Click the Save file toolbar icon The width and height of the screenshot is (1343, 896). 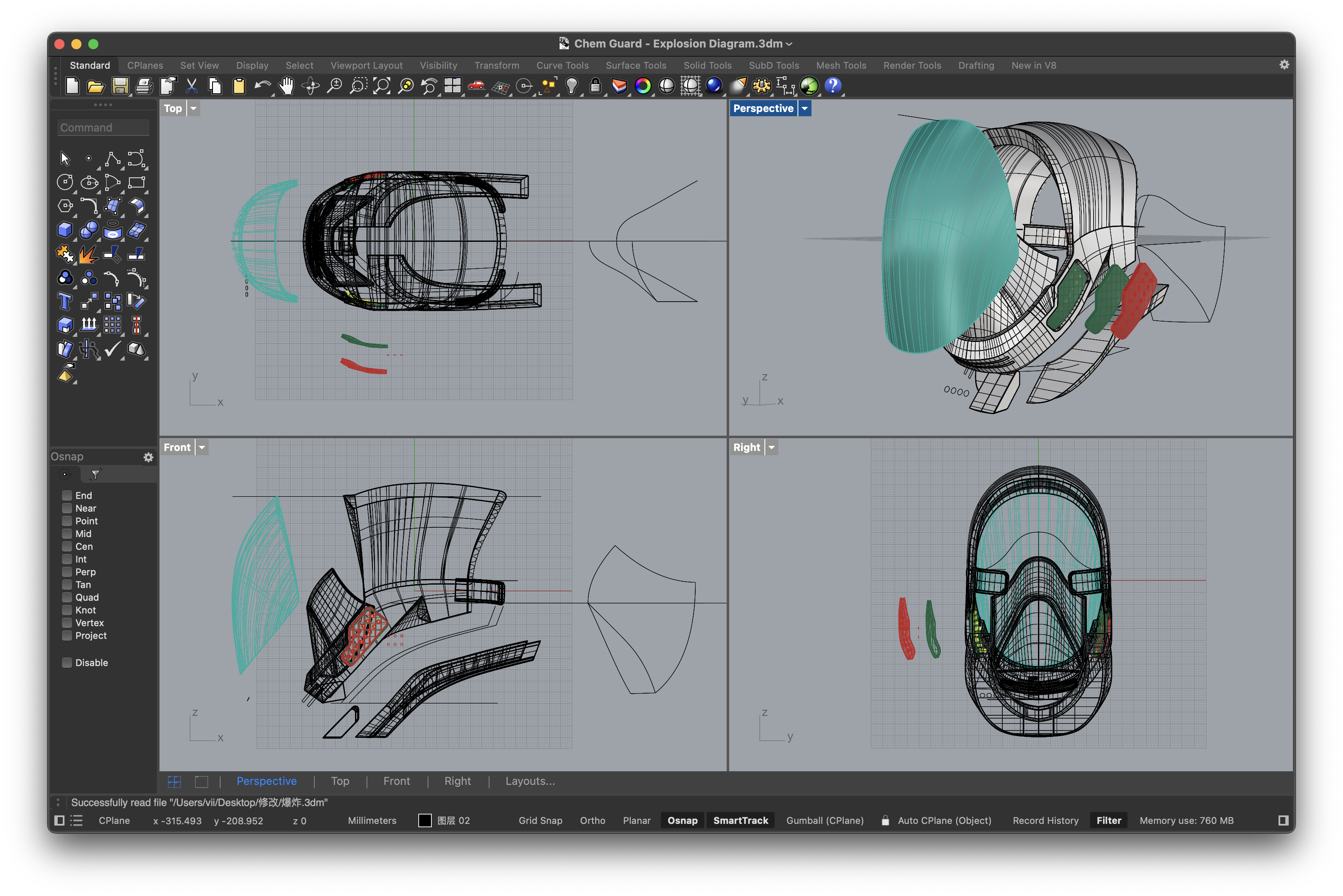120,86
